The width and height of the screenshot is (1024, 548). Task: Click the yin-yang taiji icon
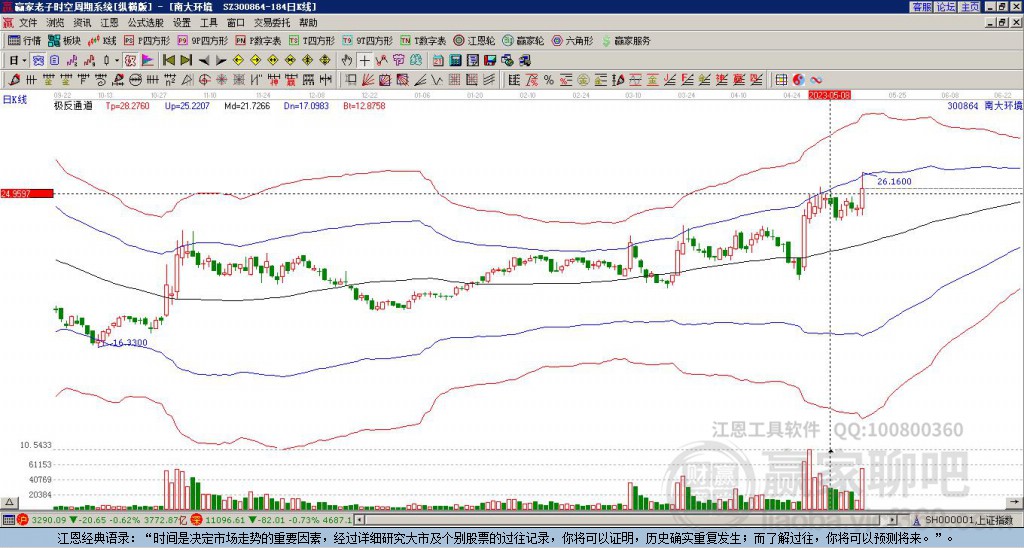coord(799,80)
